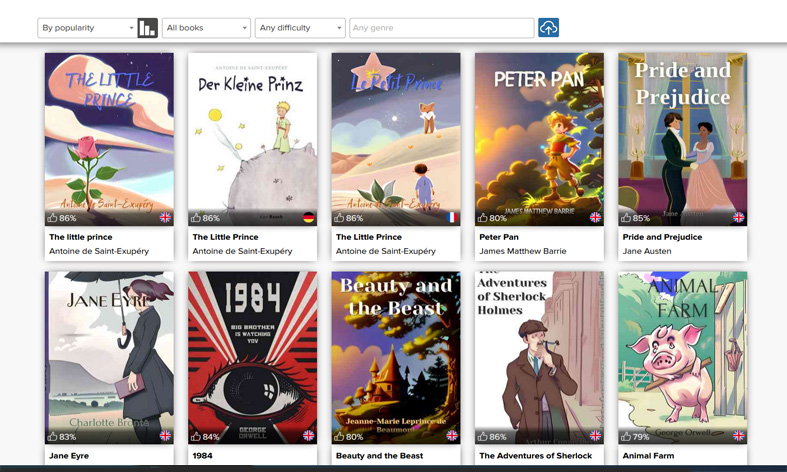
Task: Click the '85%' rating on Pride and Prejudice
Action: coord(641,218)
